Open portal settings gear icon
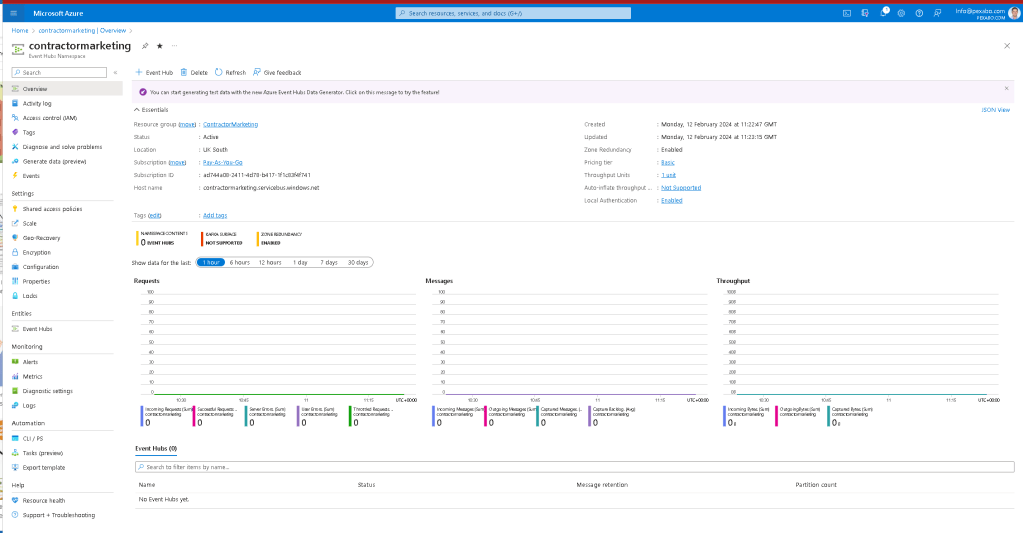 pos(901,13)
